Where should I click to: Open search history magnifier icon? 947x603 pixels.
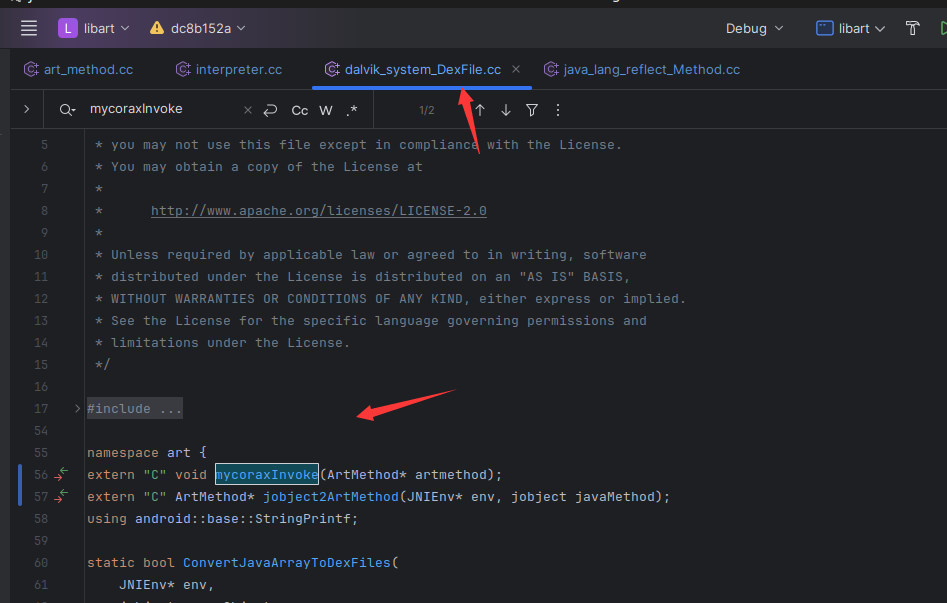[x=67, y=110]
